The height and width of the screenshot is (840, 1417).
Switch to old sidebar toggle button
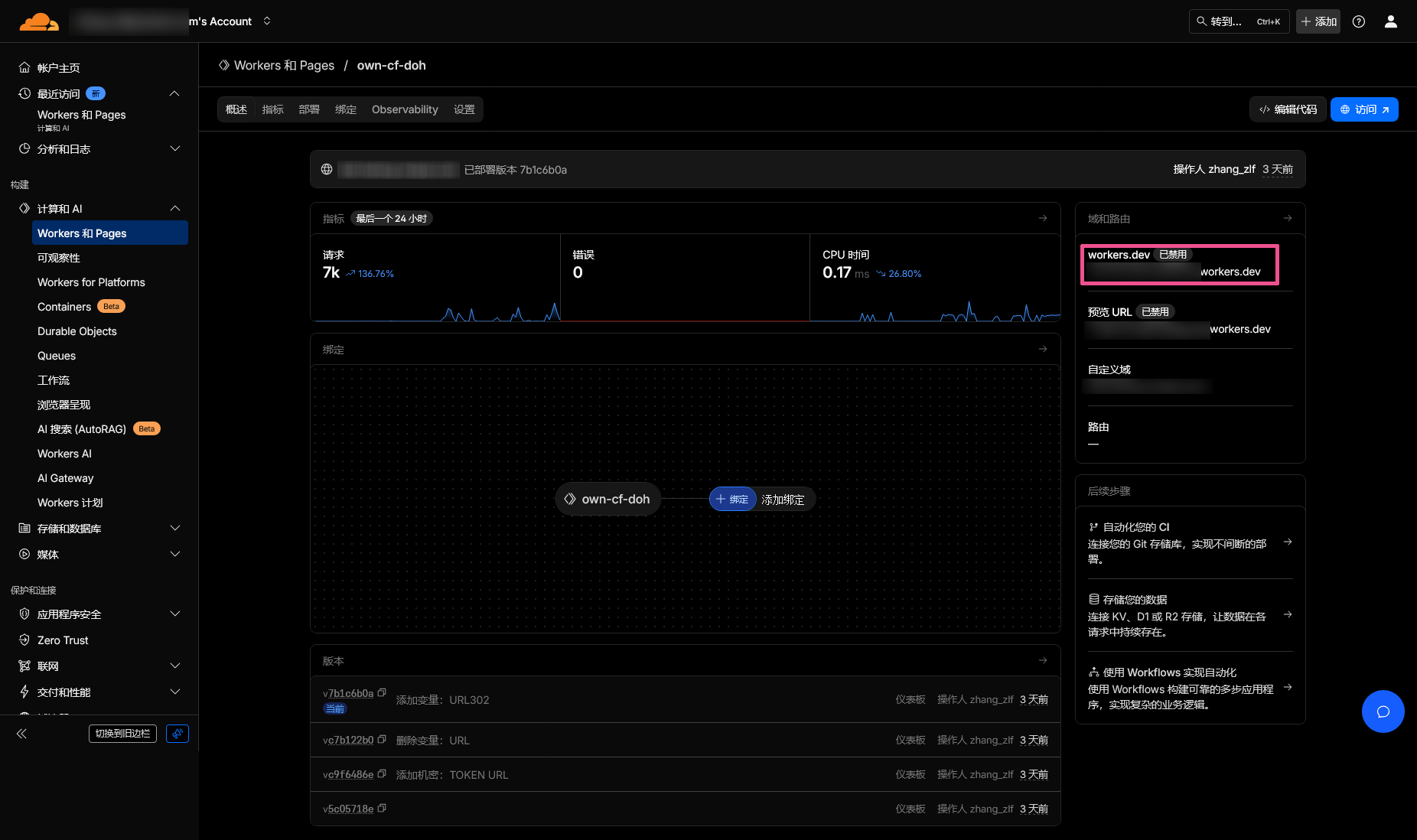point(122,734)
